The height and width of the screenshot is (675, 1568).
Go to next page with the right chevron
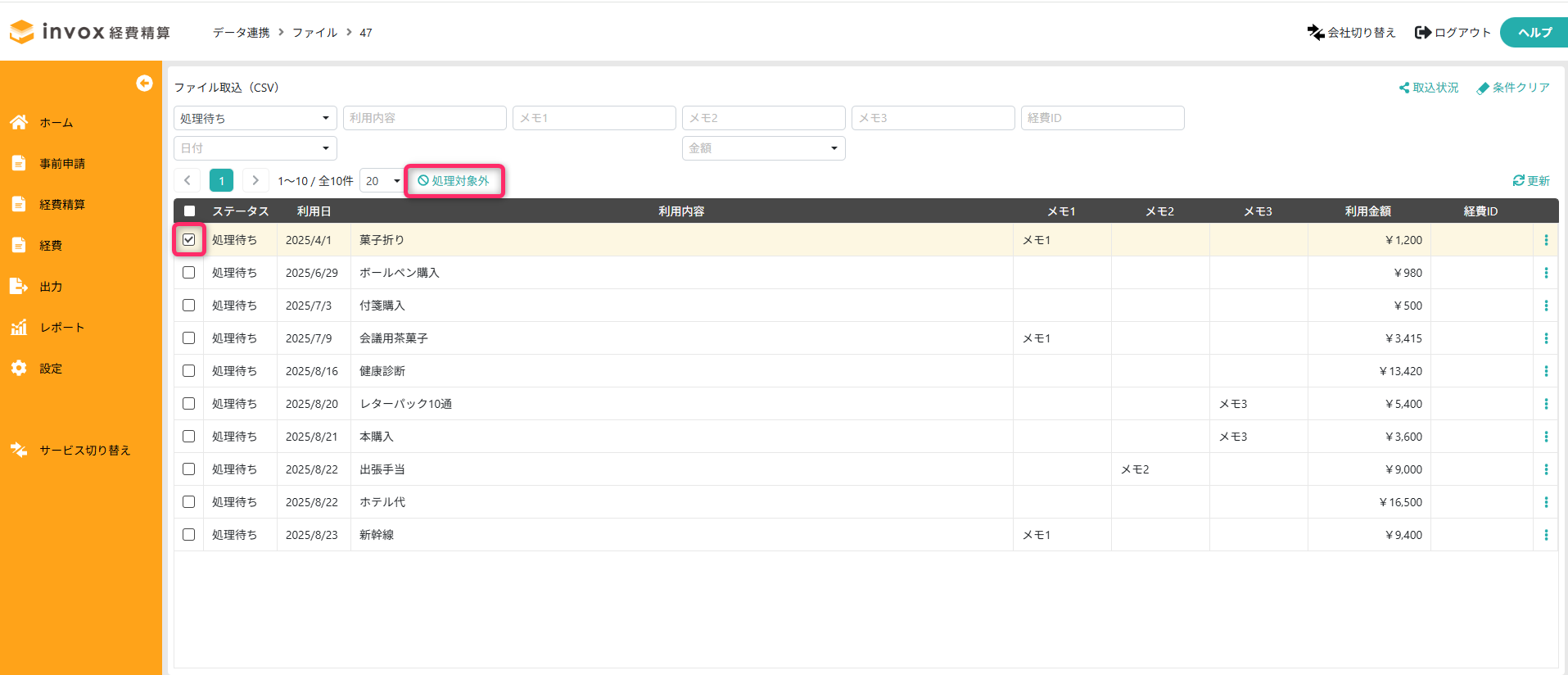[255, 180]
